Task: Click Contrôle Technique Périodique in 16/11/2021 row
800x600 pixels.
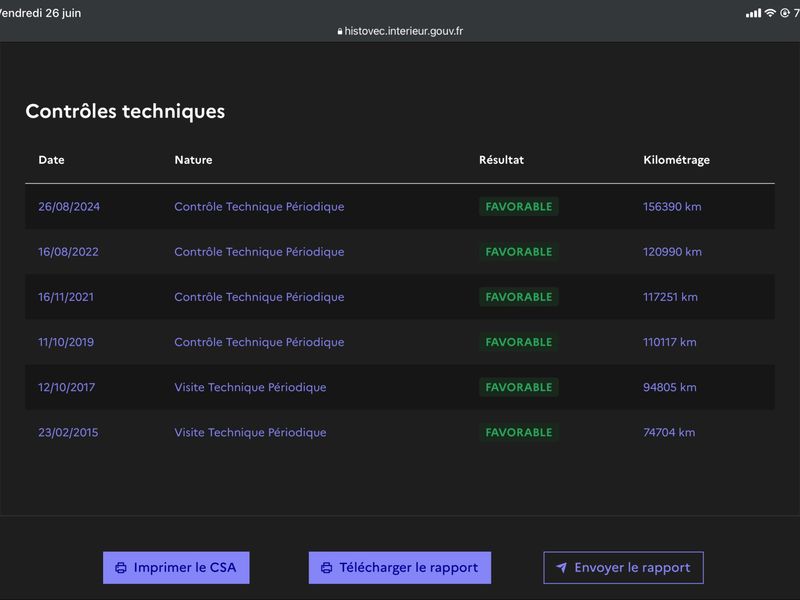Action: pos(259,297)
